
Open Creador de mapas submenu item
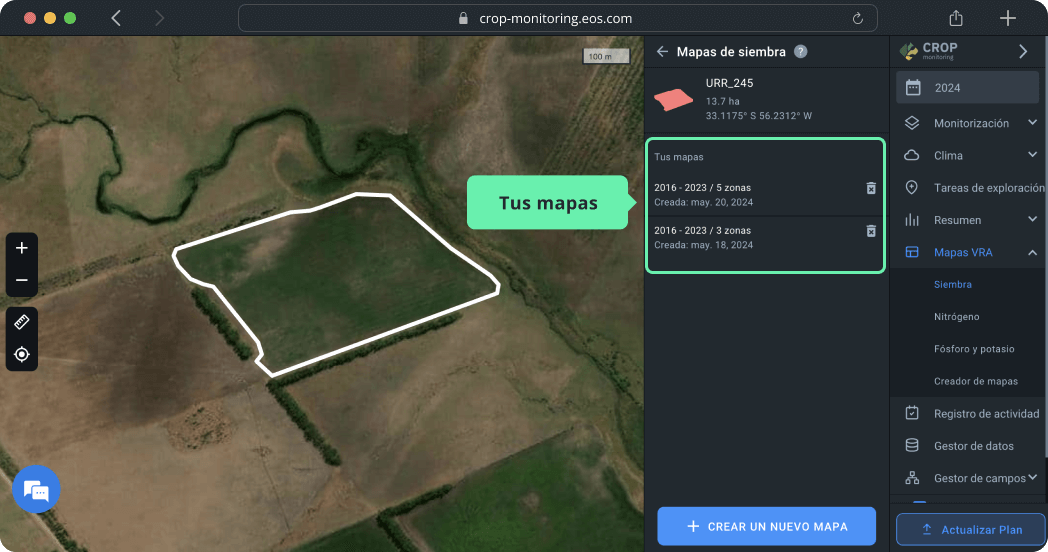pyautogui.click(x=975, y=381)
